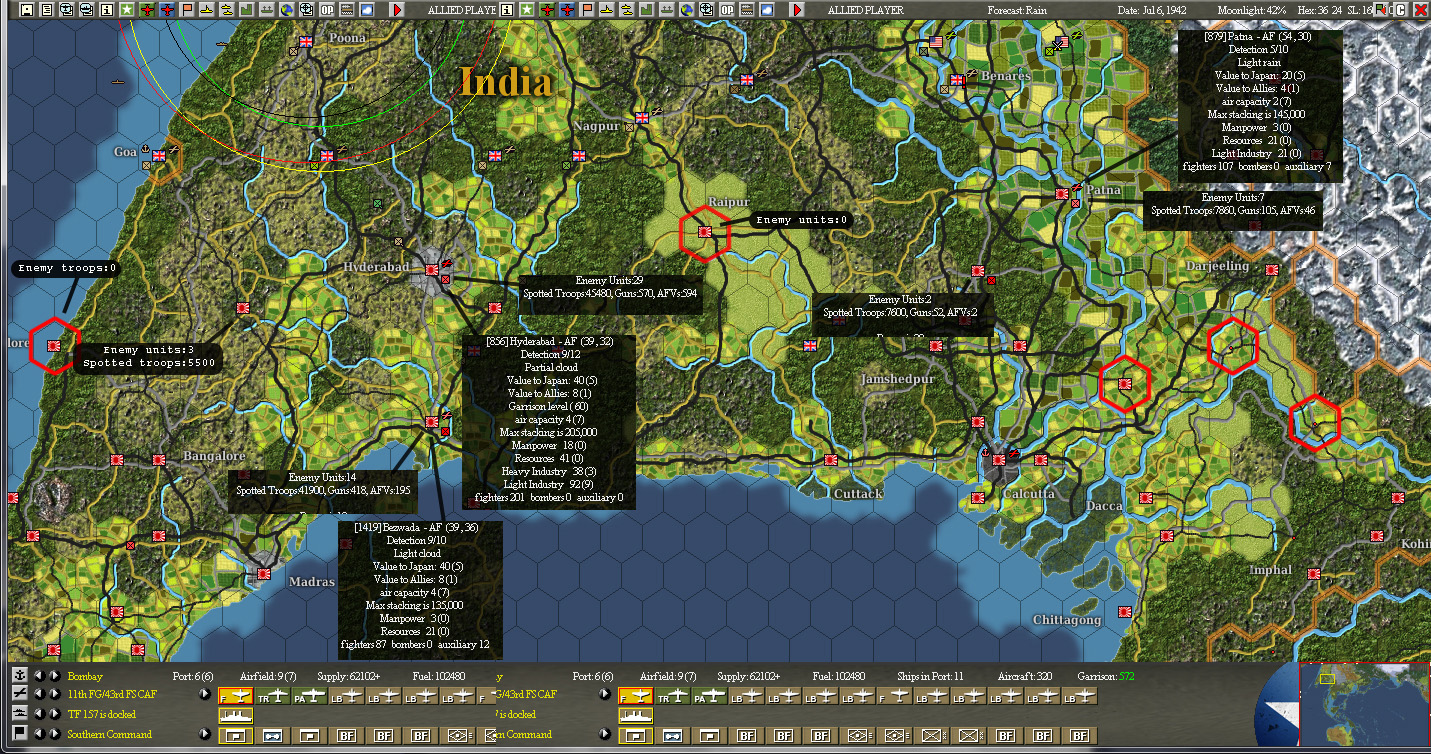Click the 'Bombay' base name
This screenshot has width=1431, height=754.
pos(85,677)
